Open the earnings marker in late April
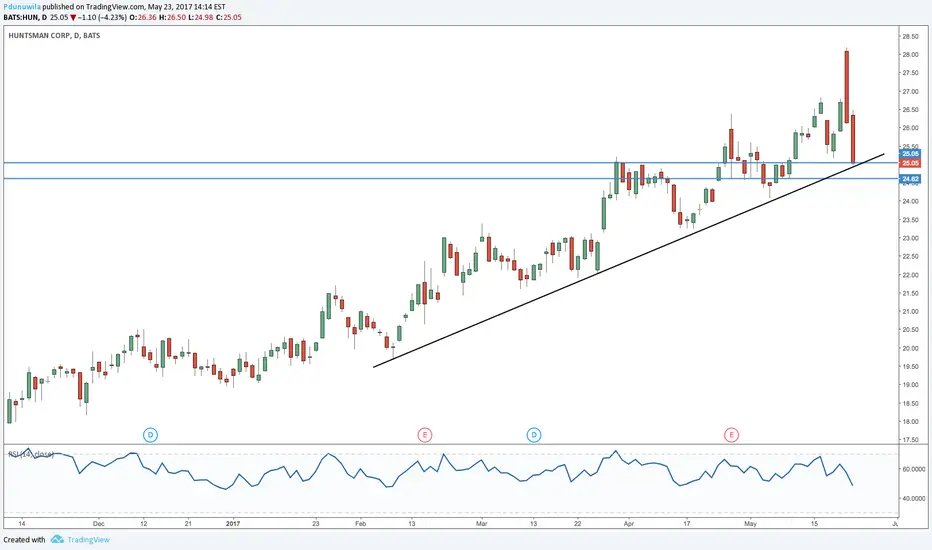The height and width of the screenshot is (550, 932). point(731,435)
